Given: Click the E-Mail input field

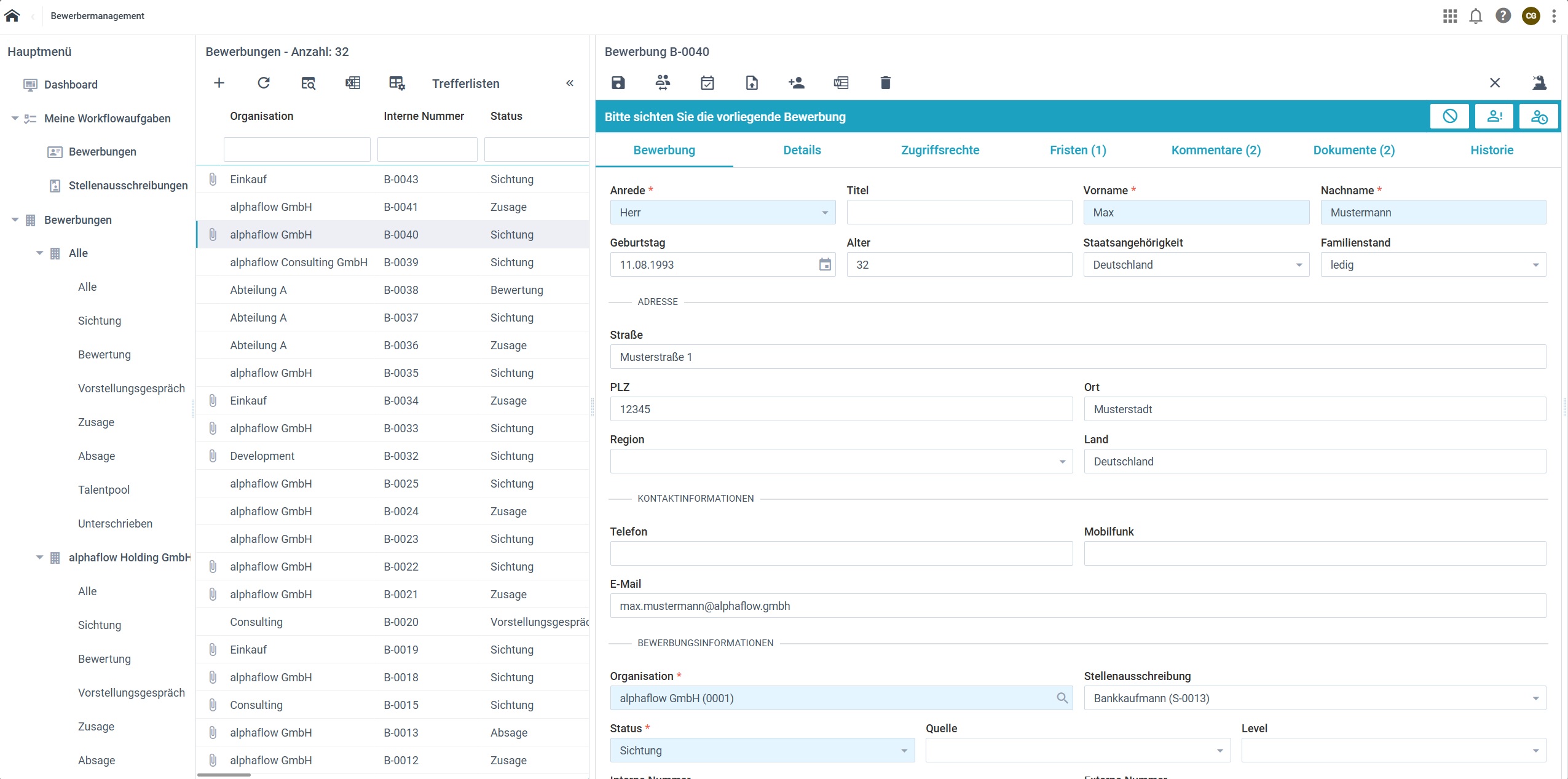Looking at the screenshot, I should 1077,606.
